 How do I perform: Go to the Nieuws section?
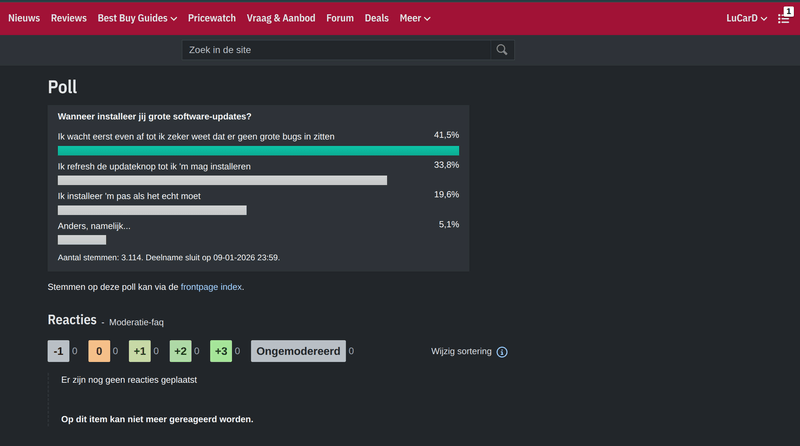pyautogui.click(x=24, y=18)
